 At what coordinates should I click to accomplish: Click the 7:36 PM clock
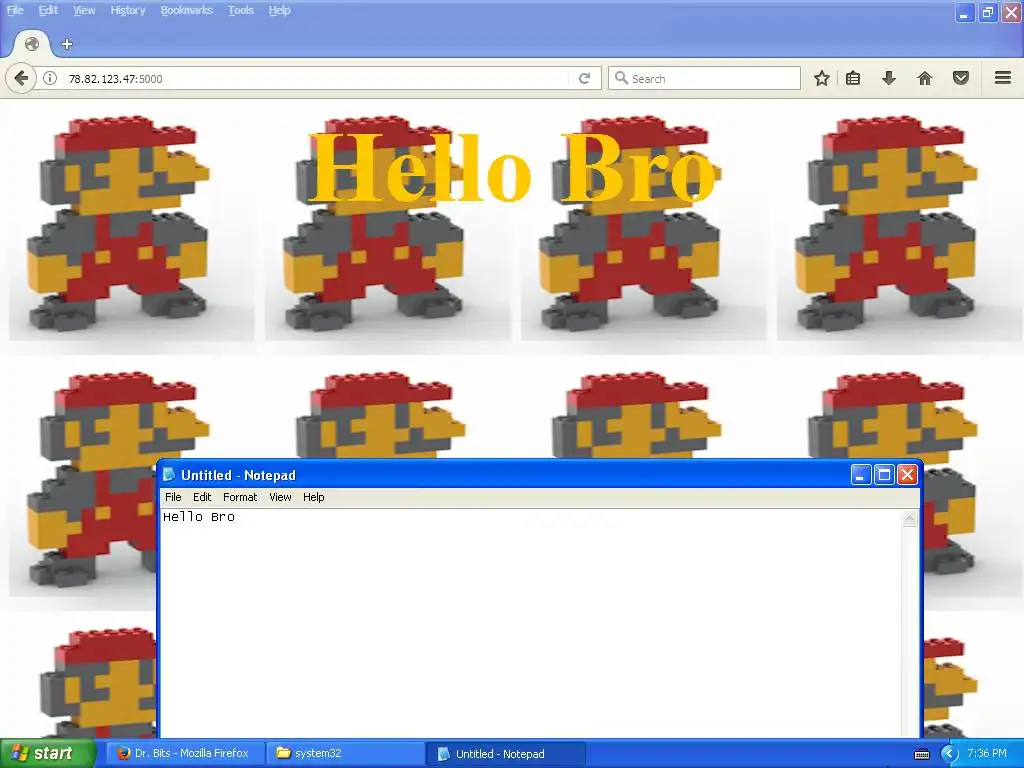tap(987, 753)
